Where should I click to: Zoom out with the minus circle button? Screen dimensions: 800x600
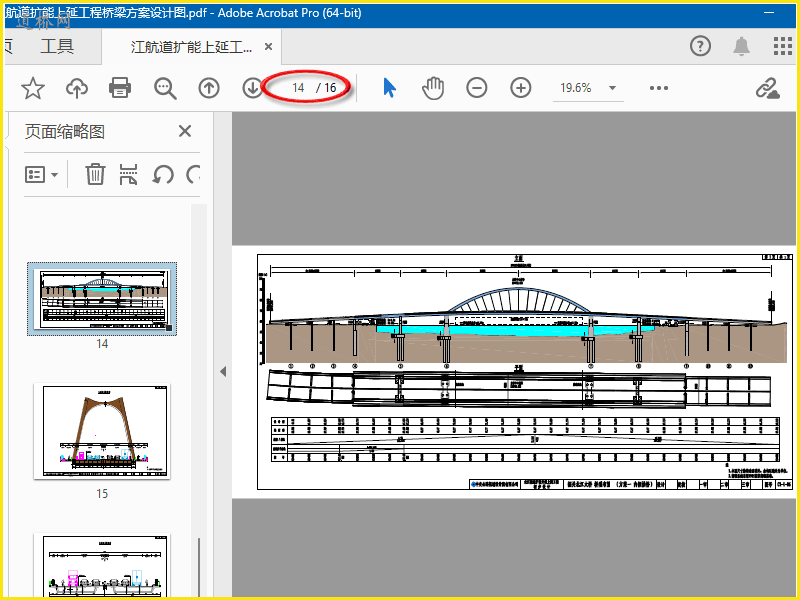pos(477,88)
